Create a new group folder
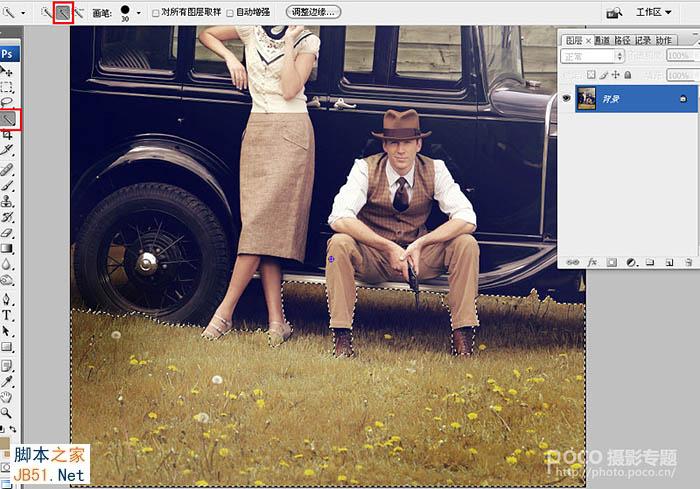Image resolution: width=700 pixels, height=489 pixels. (650, 262)
